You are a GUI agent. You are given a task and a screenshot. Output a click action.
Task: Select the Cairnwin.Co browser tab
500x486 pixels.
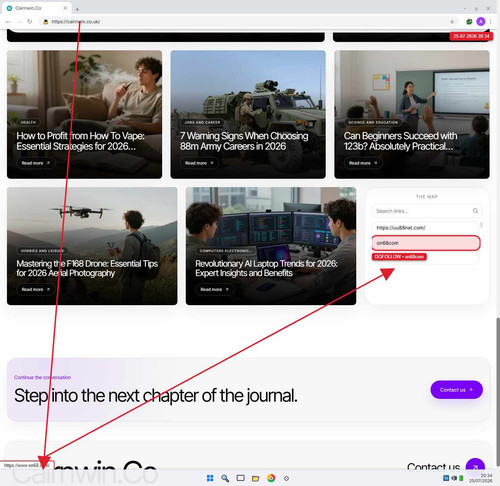pyautogui.click(x=36, y=8)
